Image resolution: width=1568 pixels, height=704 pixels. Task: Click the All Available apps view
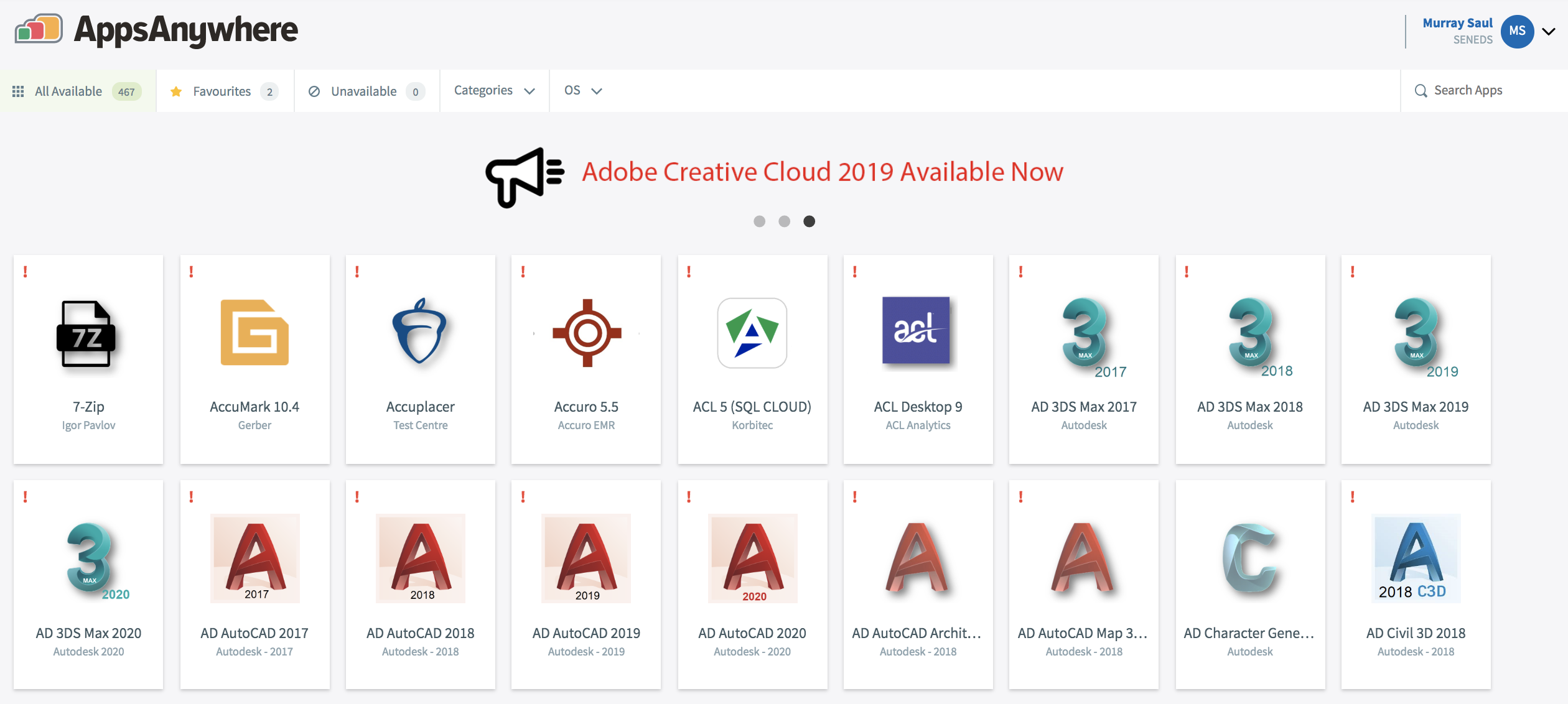68,91
